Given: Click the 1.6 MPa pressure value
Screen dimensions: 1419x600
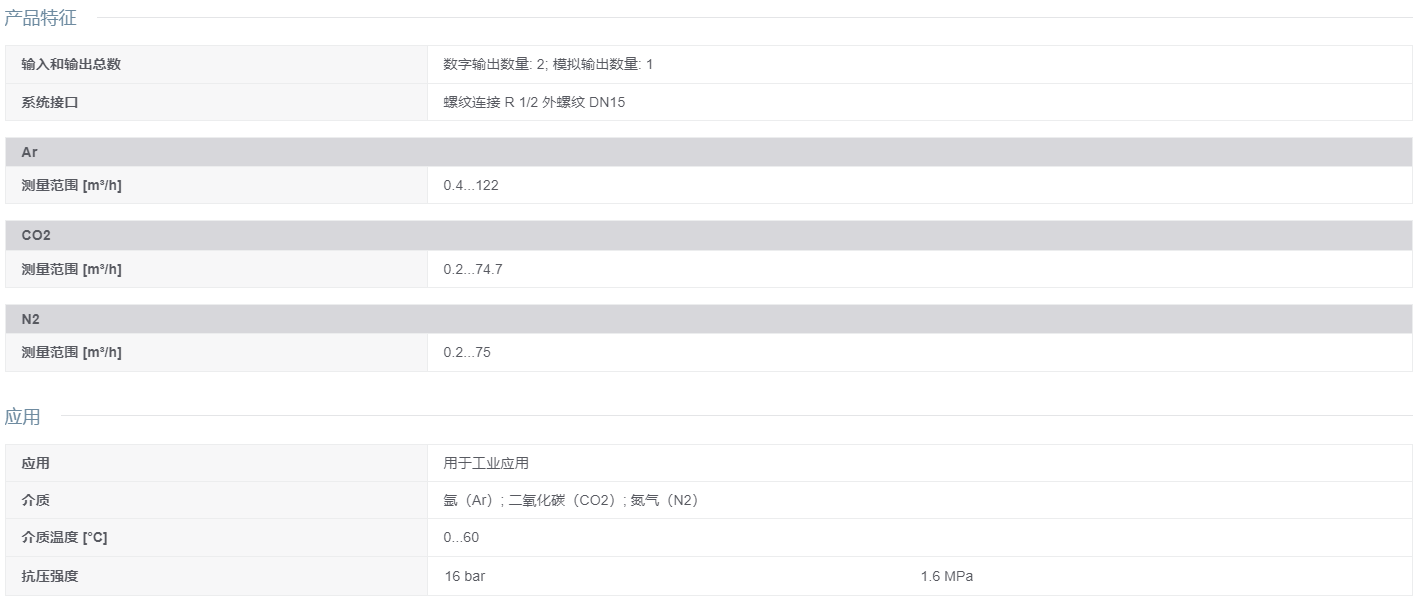Looking at the screenshot, I should coord(947,576).
